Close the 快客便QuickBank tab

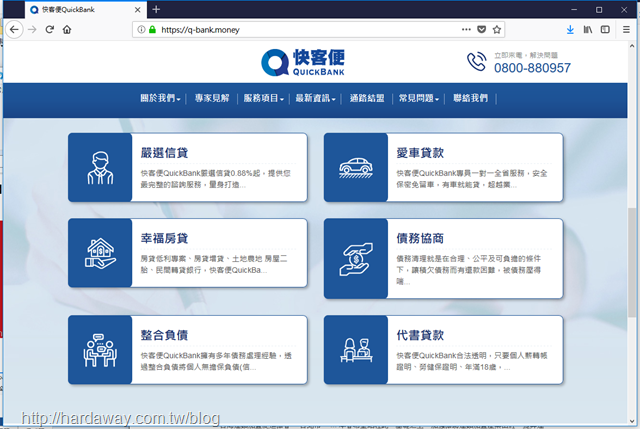[x=138, y=10]
